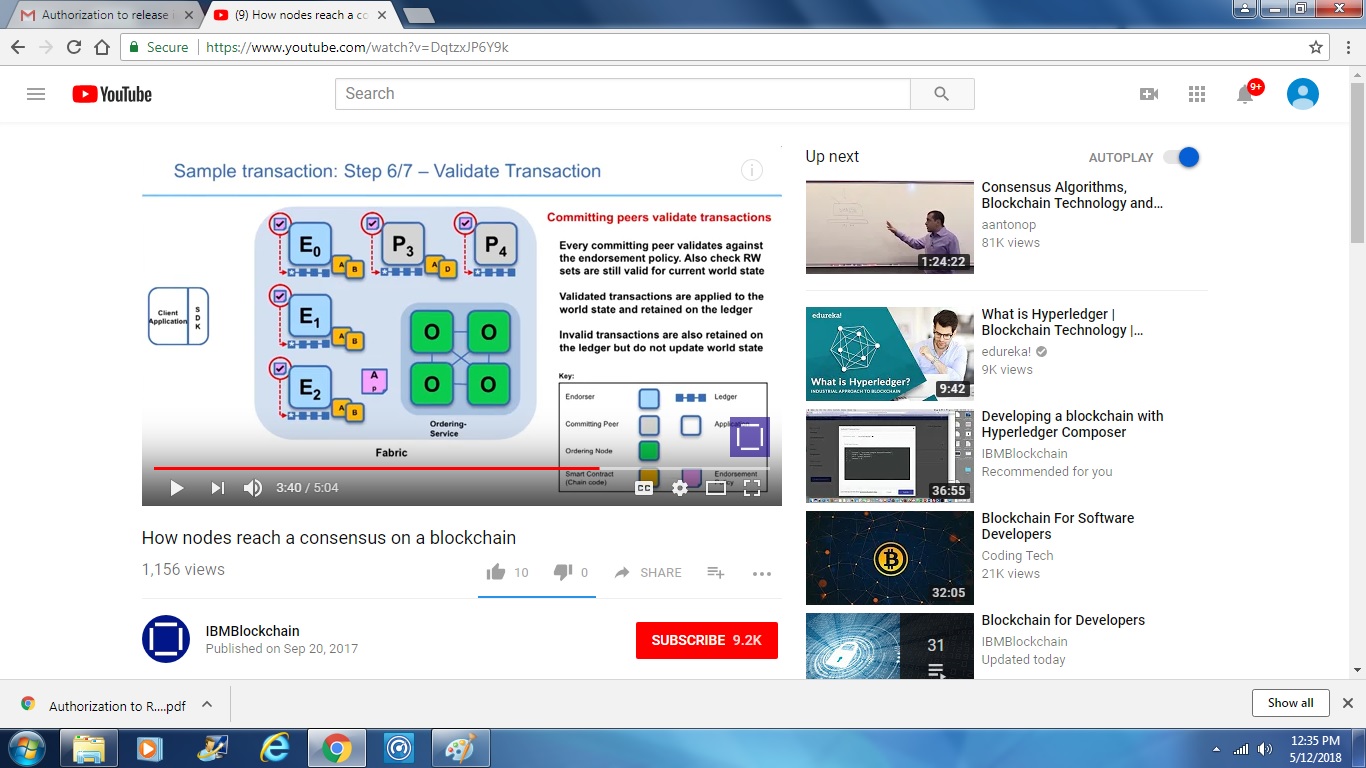Image resolution: width=1366 pixels, height=768 pixels.
Task: Subscribe to IBMBlockchain
Action: coord(707,640)
